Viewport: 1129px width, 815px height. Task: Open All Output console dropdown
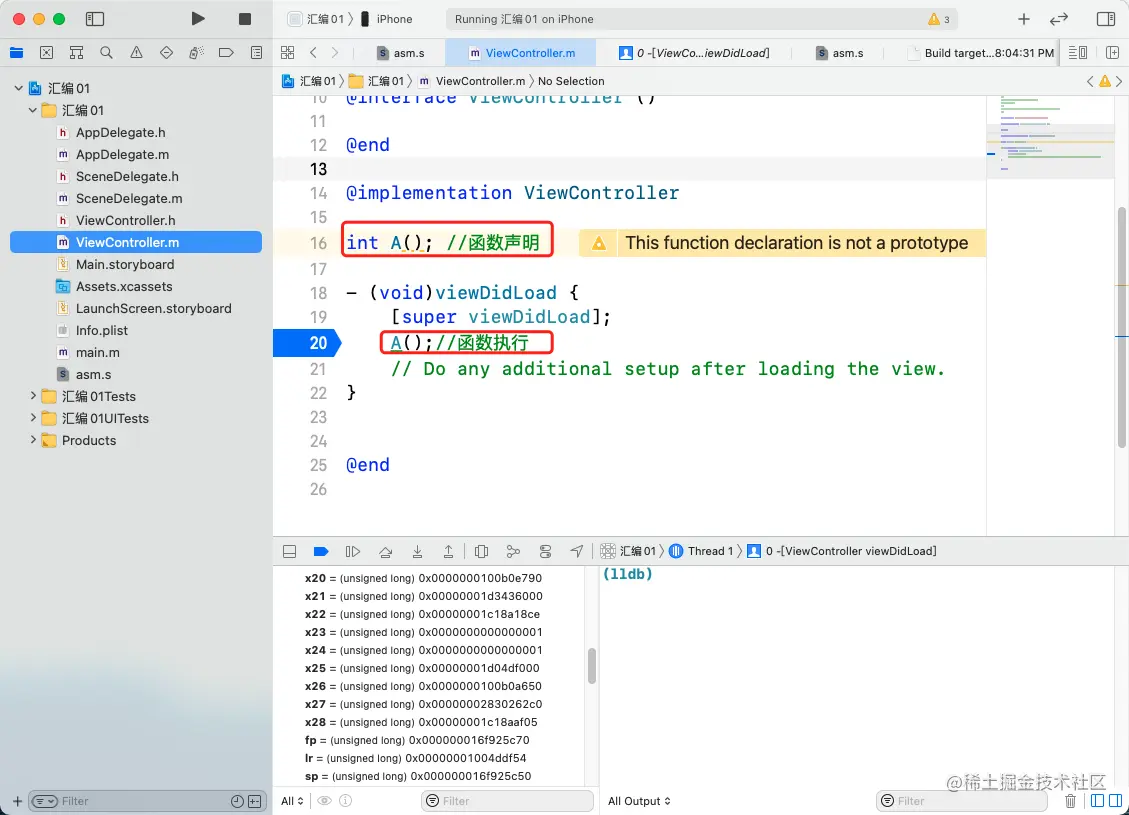639,801
